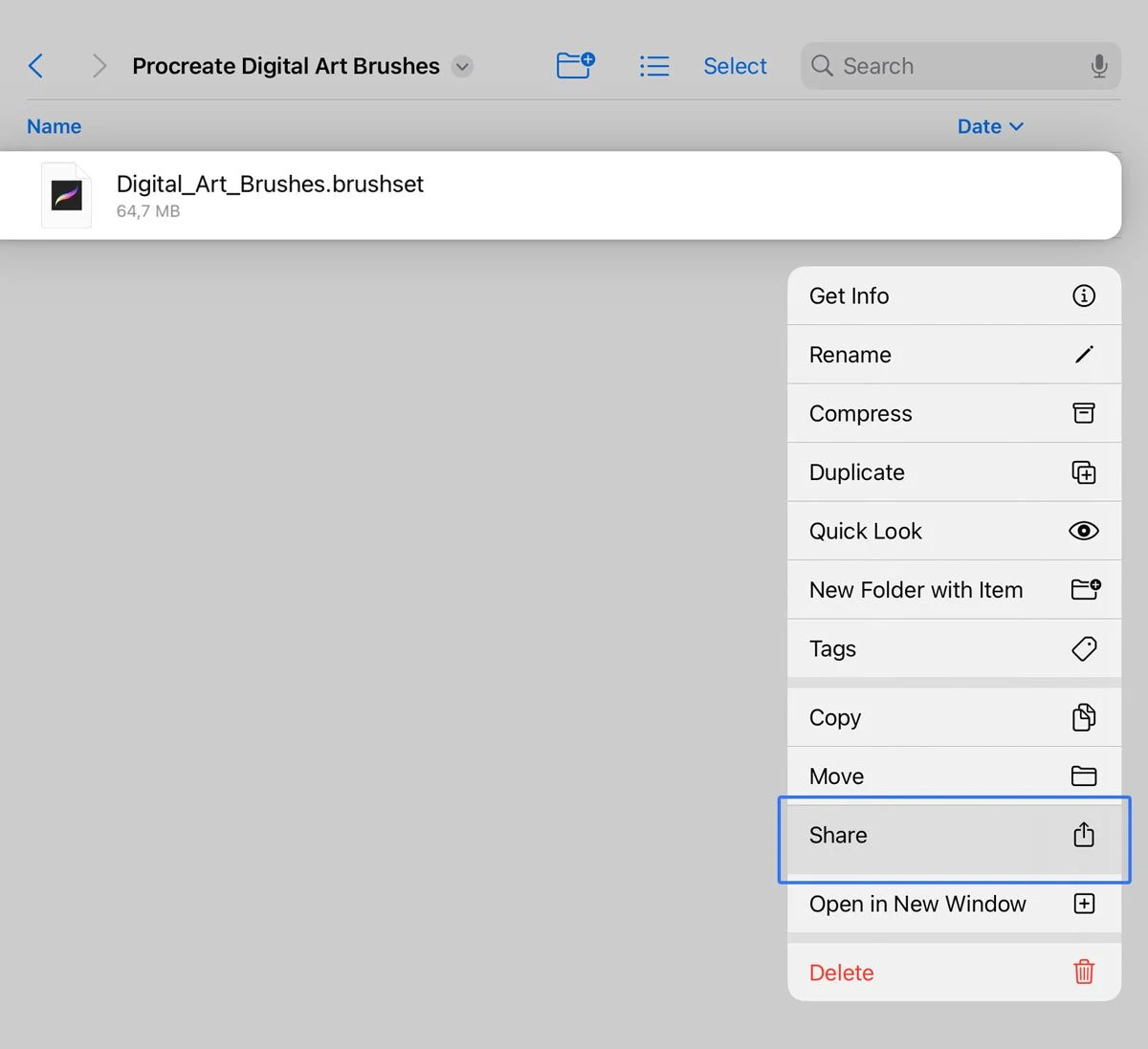Choose Tags in the context menu
The image size is (1148, 1049).
coord(954,648)
